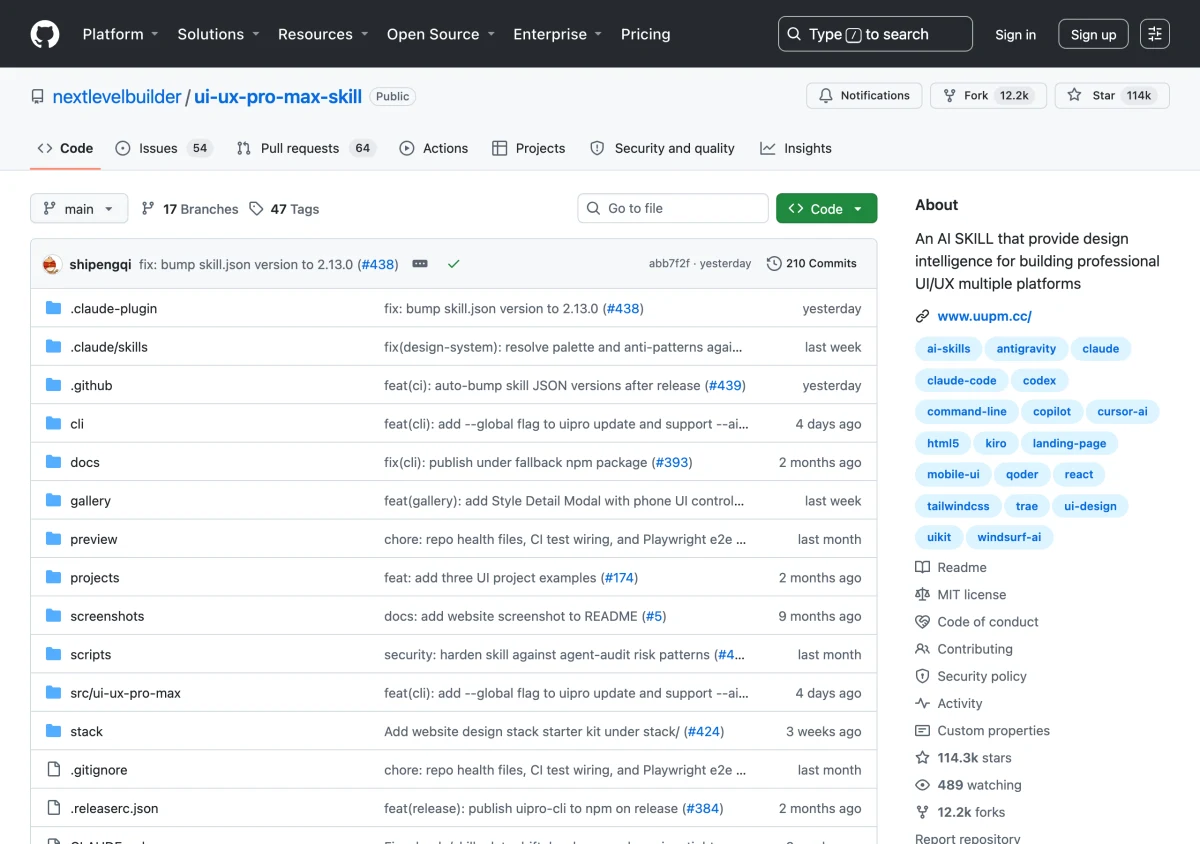Click the Go to file field

click(673, 208)
